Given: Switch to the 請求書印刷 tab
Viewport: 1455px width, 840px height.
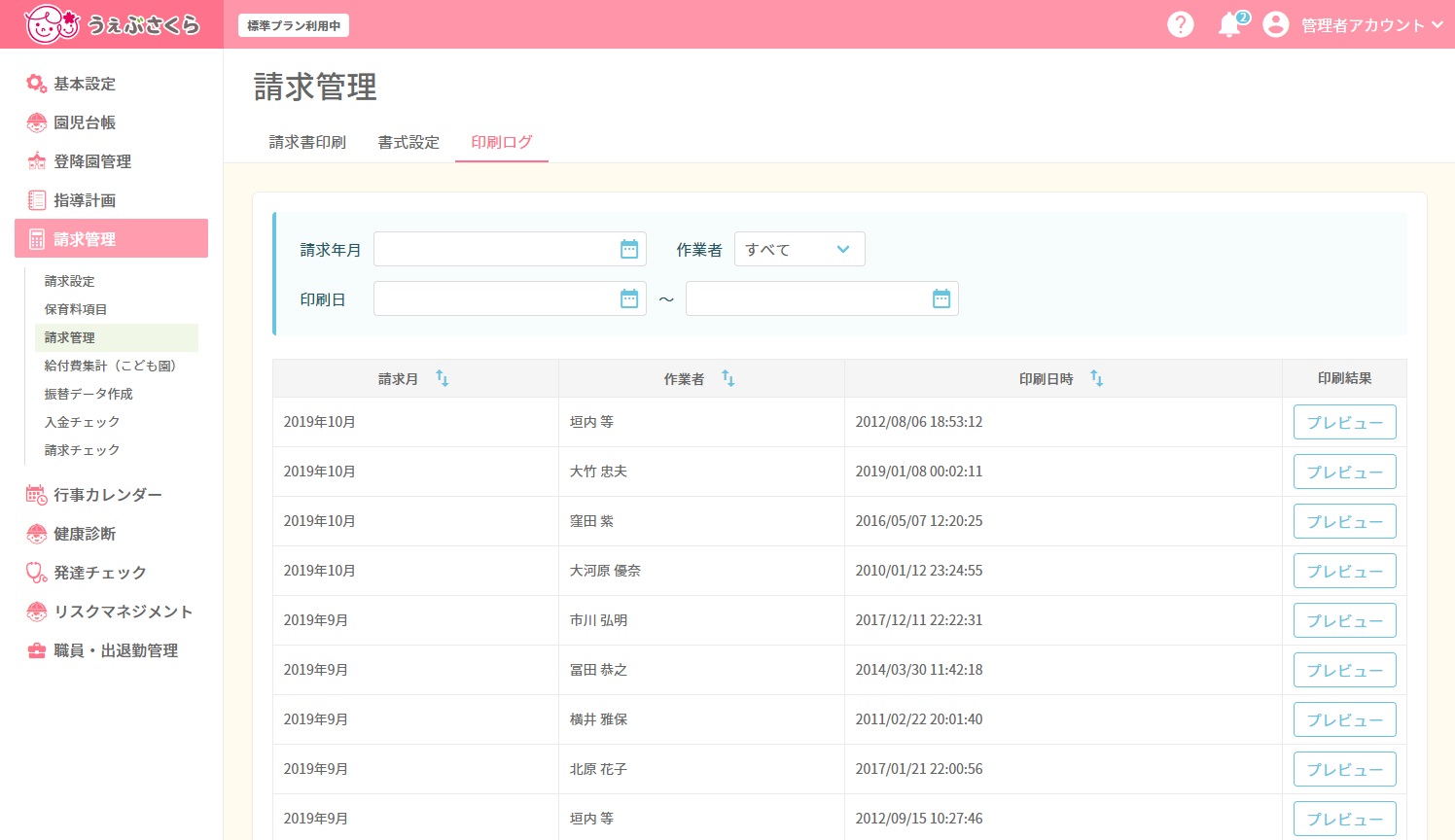Looking at the screenshot, I should coord(307,142).
